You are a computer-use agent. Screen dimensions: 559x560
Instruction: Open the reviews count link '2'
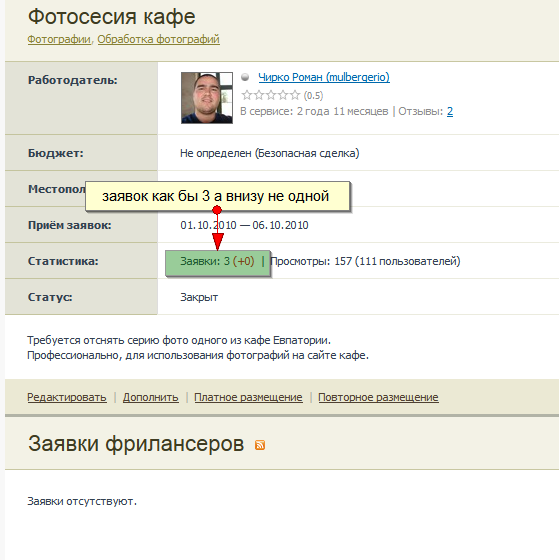point(450,111)
